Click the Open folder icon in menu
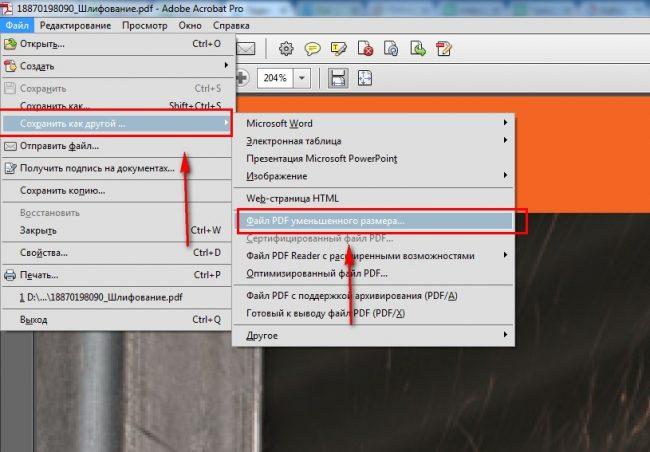The width and height of the screenshot is (650, 452). click(x=10, y=44)
